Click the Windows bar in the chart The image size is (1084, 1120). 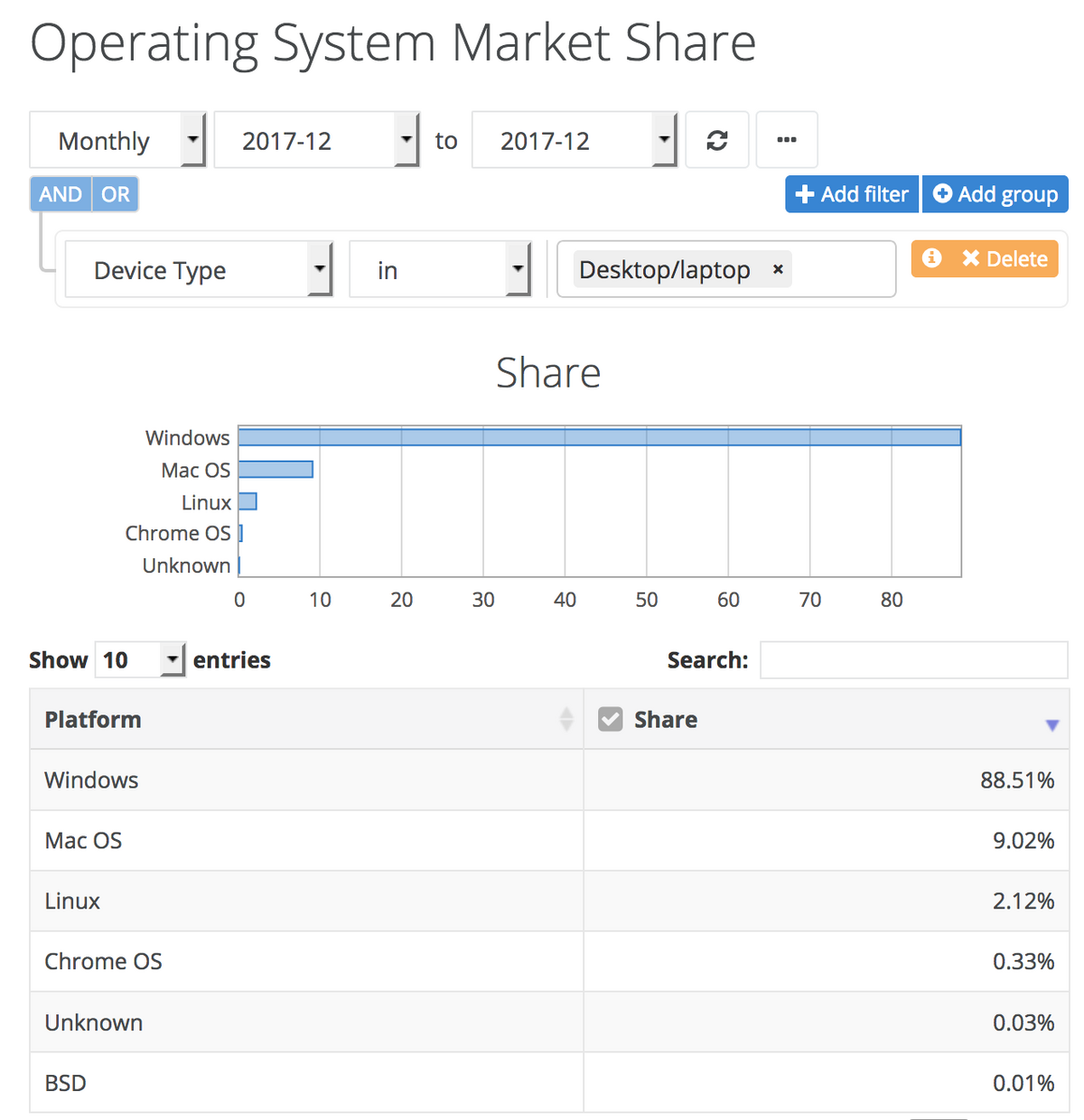point(600,437)
